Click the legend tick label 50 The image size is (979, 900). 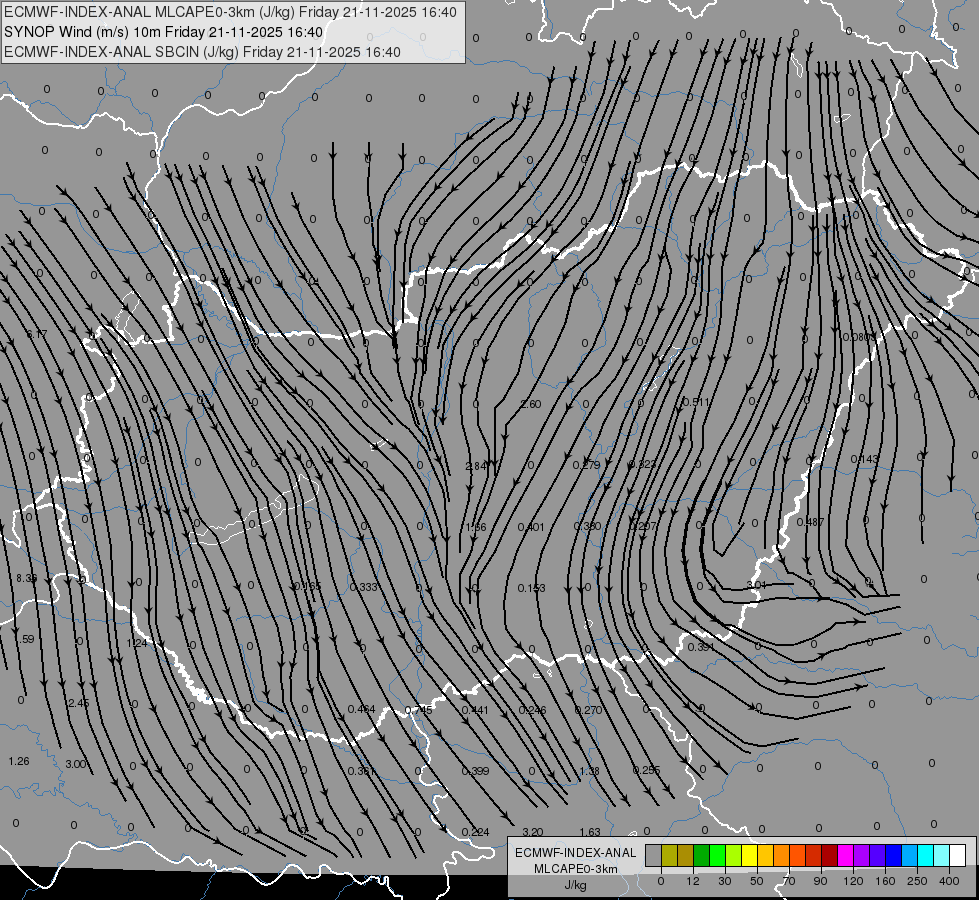[x=756, y=881]
